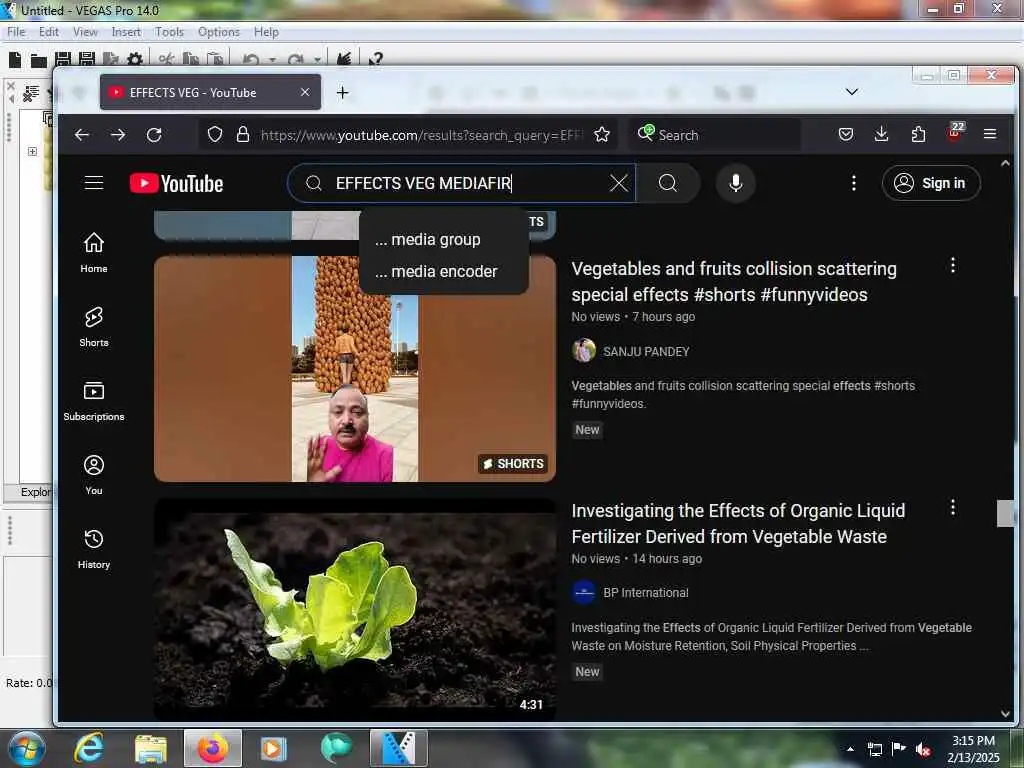The width and height of the screenshot is (1024, 768).
Task: Open Pocket save icon in Firefox
Action: point(846,135)
